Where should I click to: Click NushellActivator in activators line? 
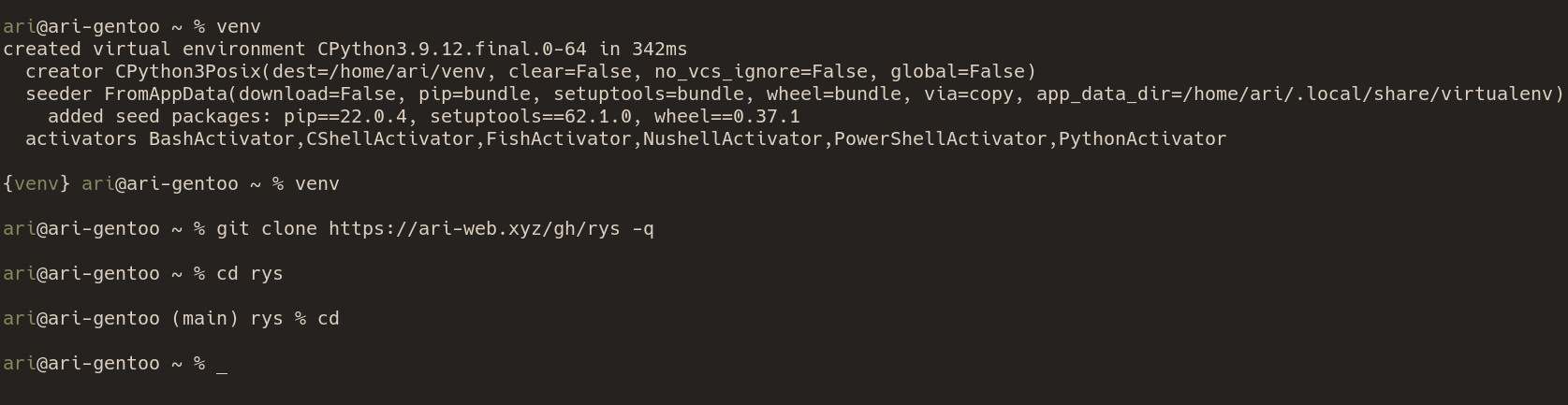733,139
